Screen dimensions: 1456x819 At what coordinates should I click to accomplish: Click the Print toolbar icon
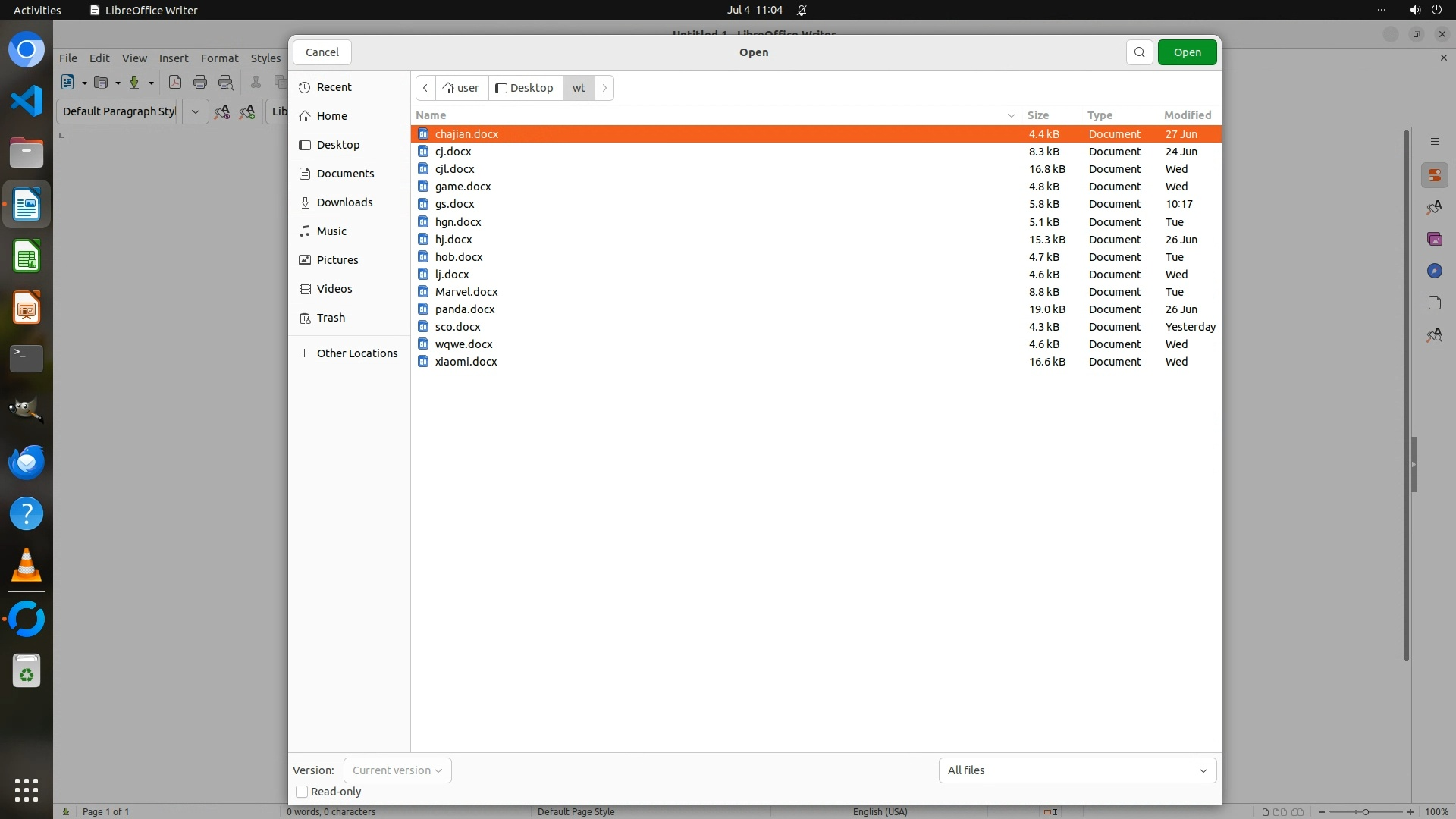(200, 83)
